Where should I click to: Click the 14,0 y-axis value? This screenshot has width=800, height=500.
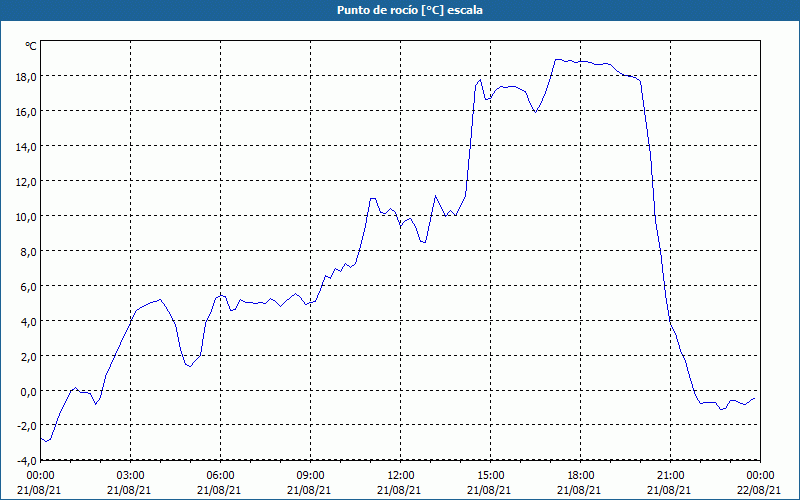(x=26, y=146)
